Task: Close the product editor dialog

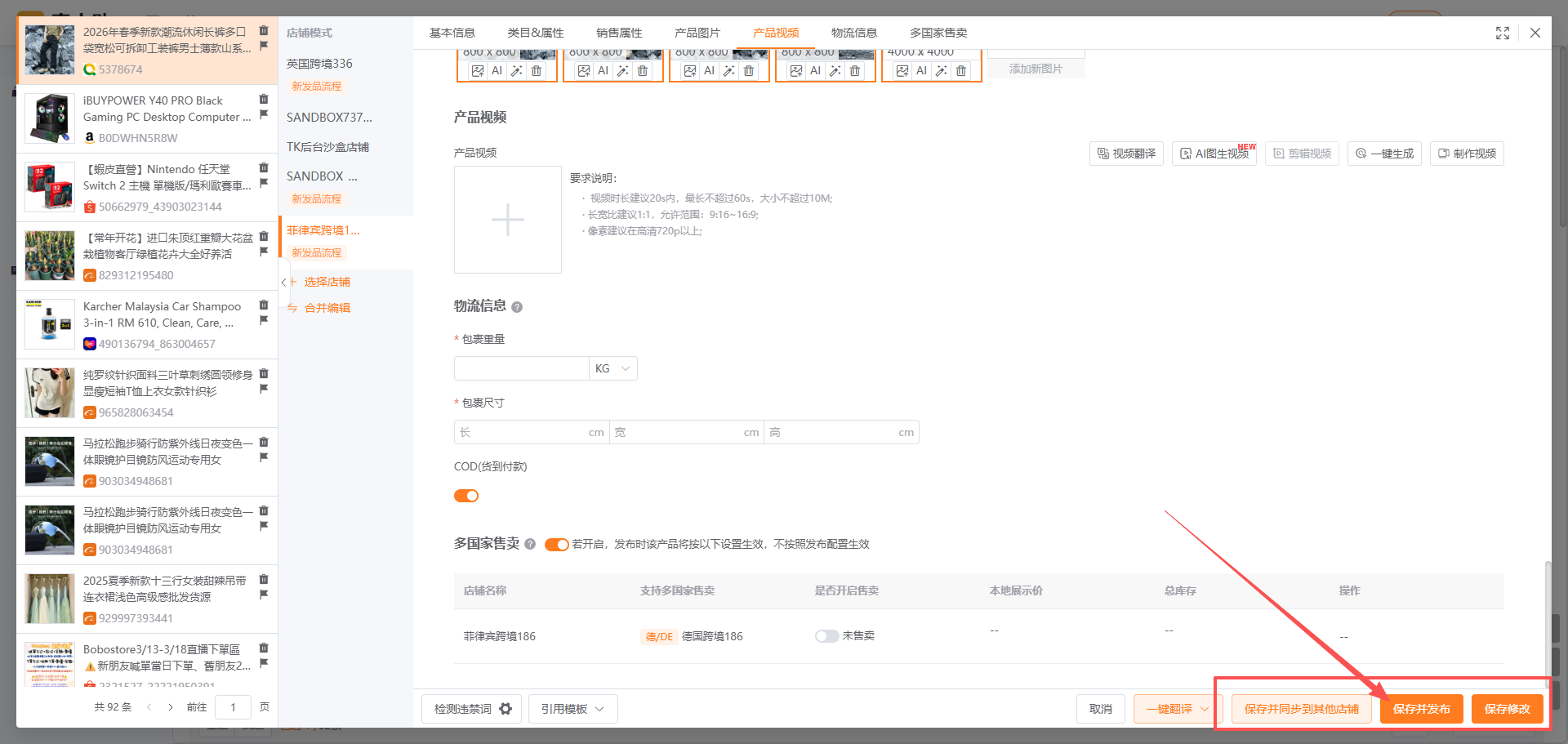Action: click(x=1535, y=33)
